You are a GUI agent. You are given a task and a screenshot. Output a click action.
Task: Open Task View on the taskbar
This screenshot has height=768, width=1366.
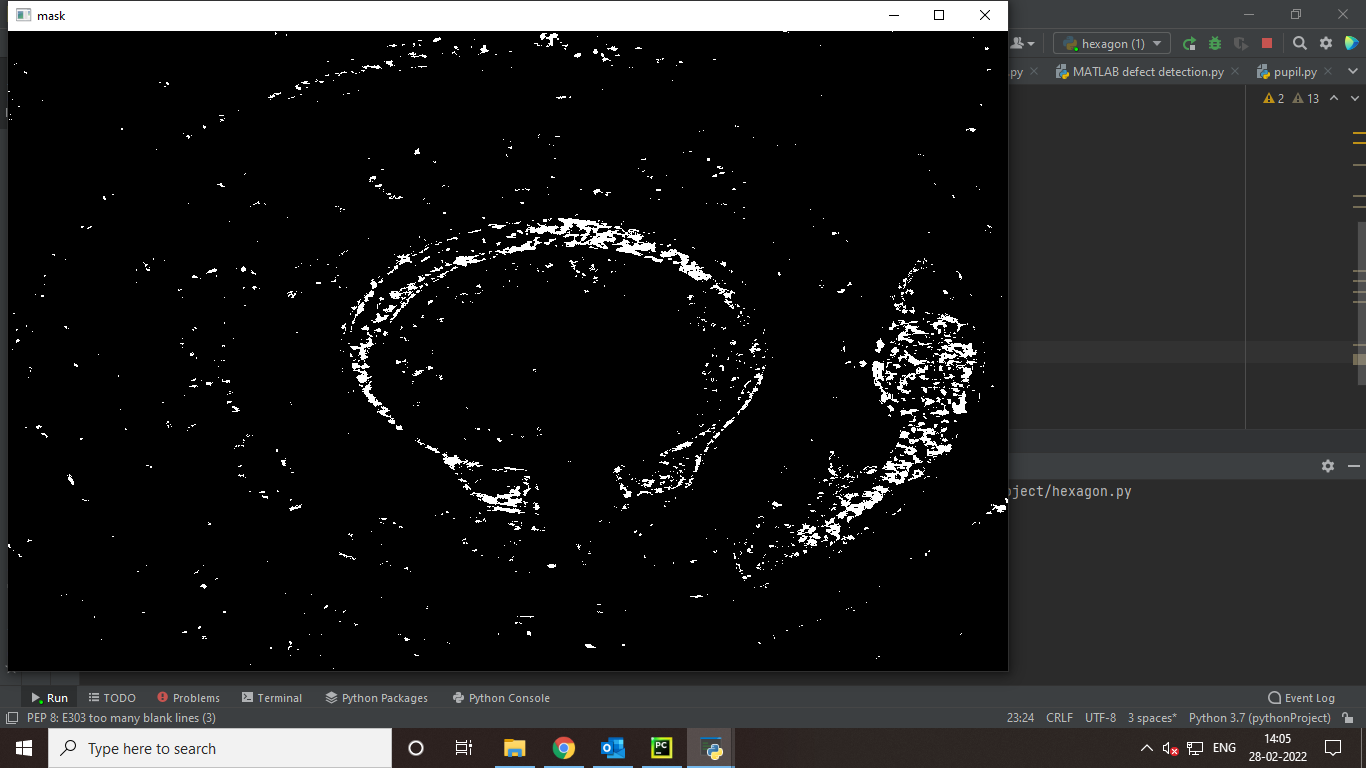(464, 748)
